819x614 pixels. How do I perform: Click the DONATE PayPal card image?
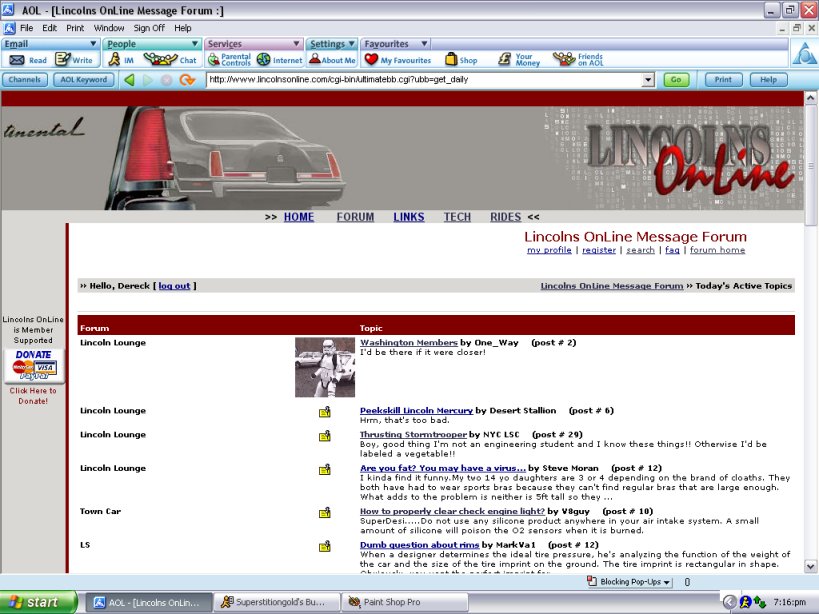[34, 365]
